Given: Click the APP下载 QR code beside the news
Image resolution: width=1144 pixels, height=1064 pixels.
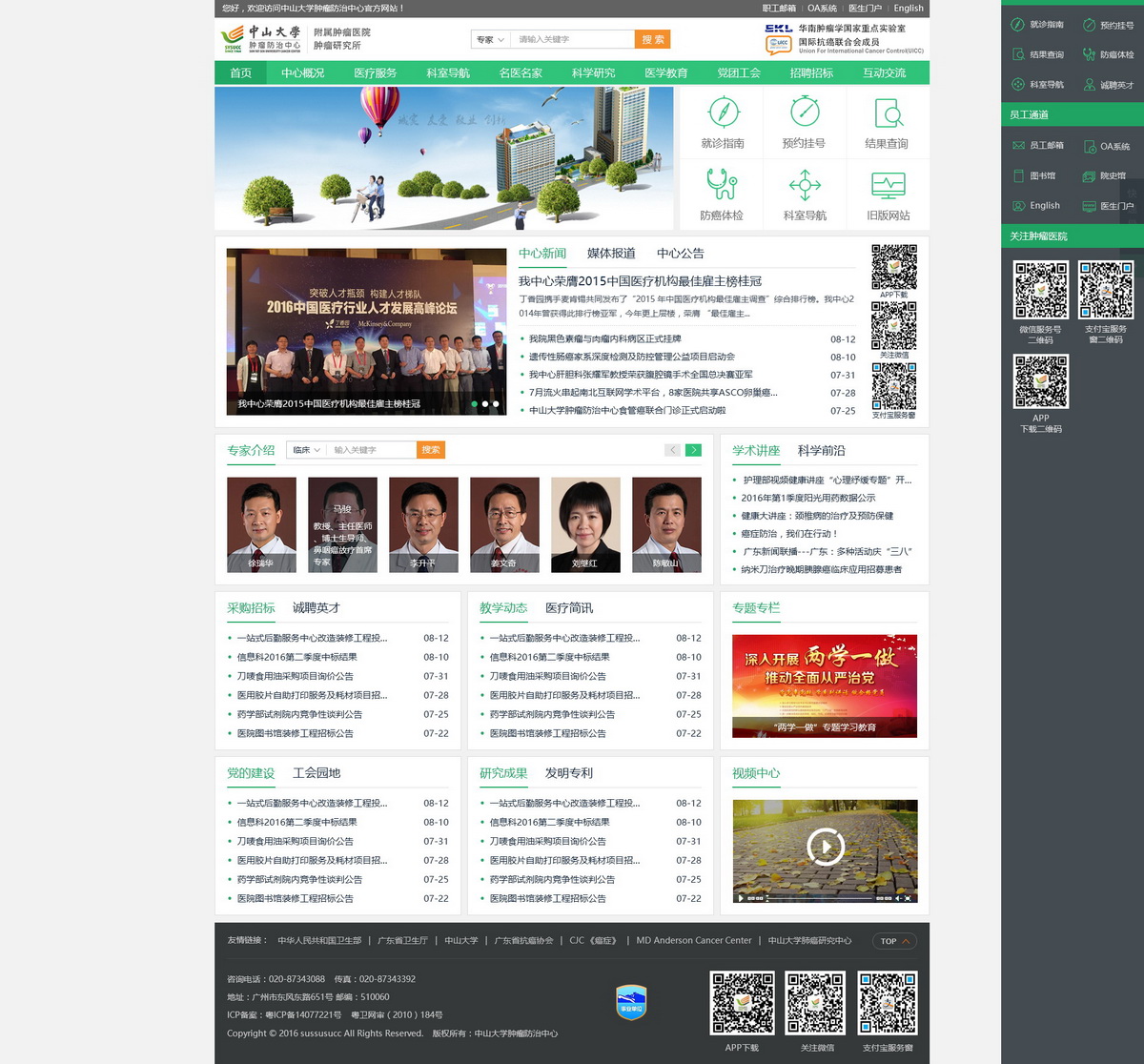Looking at the screenshot, I should tap(894, 267).
